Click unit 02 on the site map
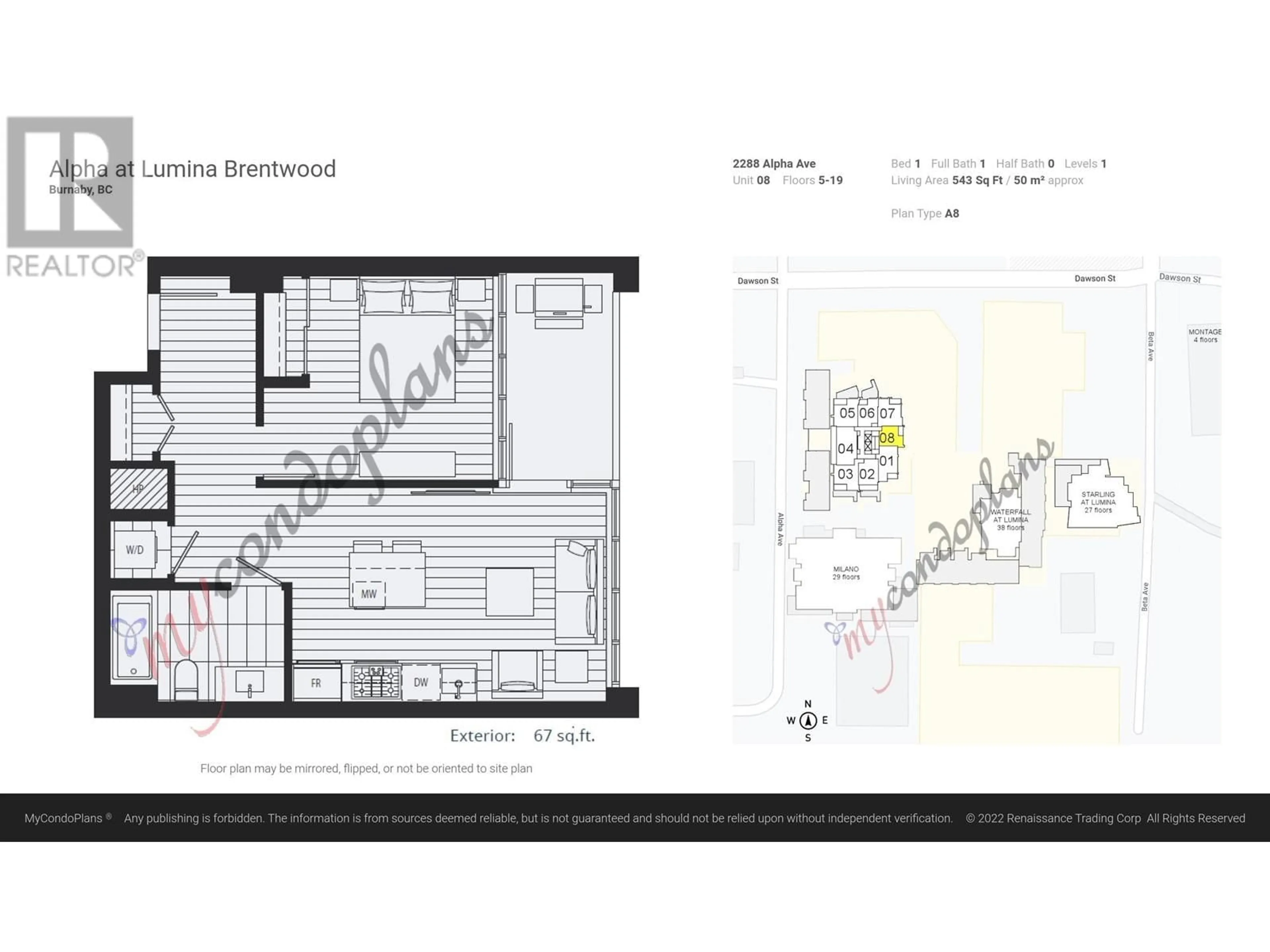Viewport: 1270px width, 952px height. [867, 474]
